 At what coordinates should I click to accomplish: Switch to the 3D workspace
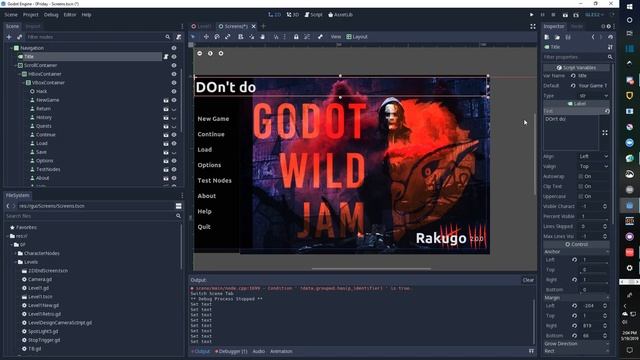tap(293, 15)
